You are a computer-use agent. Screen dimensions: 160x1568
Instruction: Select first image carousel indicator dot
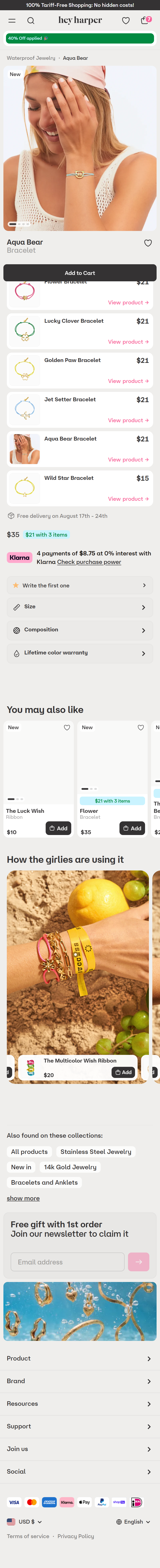[12, 224]
